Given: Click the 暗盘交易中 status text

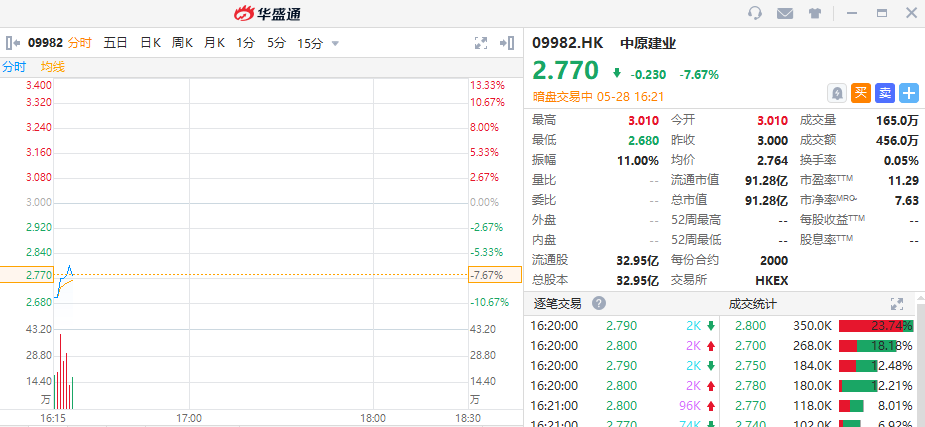Looking at the screenshot, I should coord(563,96).
